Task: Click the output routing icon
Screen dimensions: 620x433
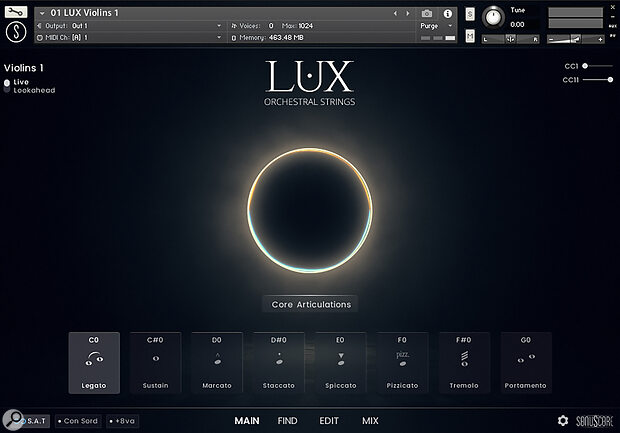Action: pos(39,26)
